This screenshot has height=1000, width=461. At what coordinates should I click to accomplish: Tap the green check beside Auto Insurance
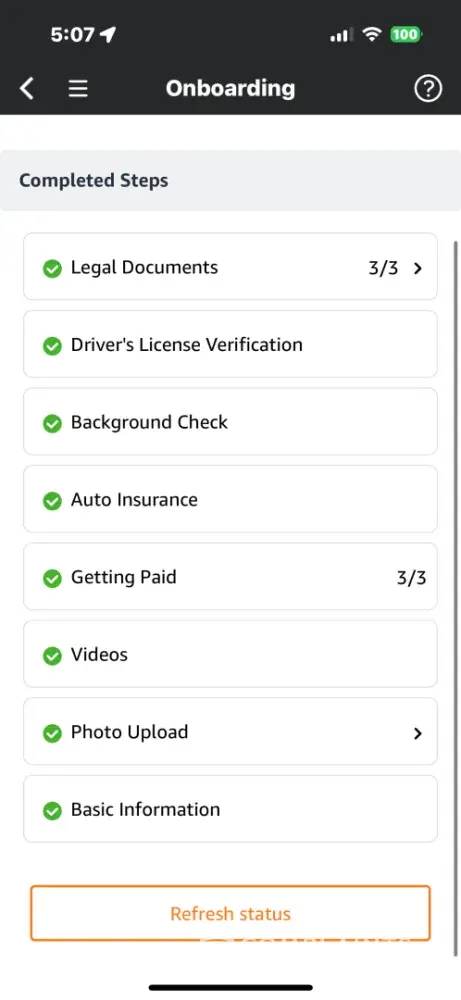point(52,501)
